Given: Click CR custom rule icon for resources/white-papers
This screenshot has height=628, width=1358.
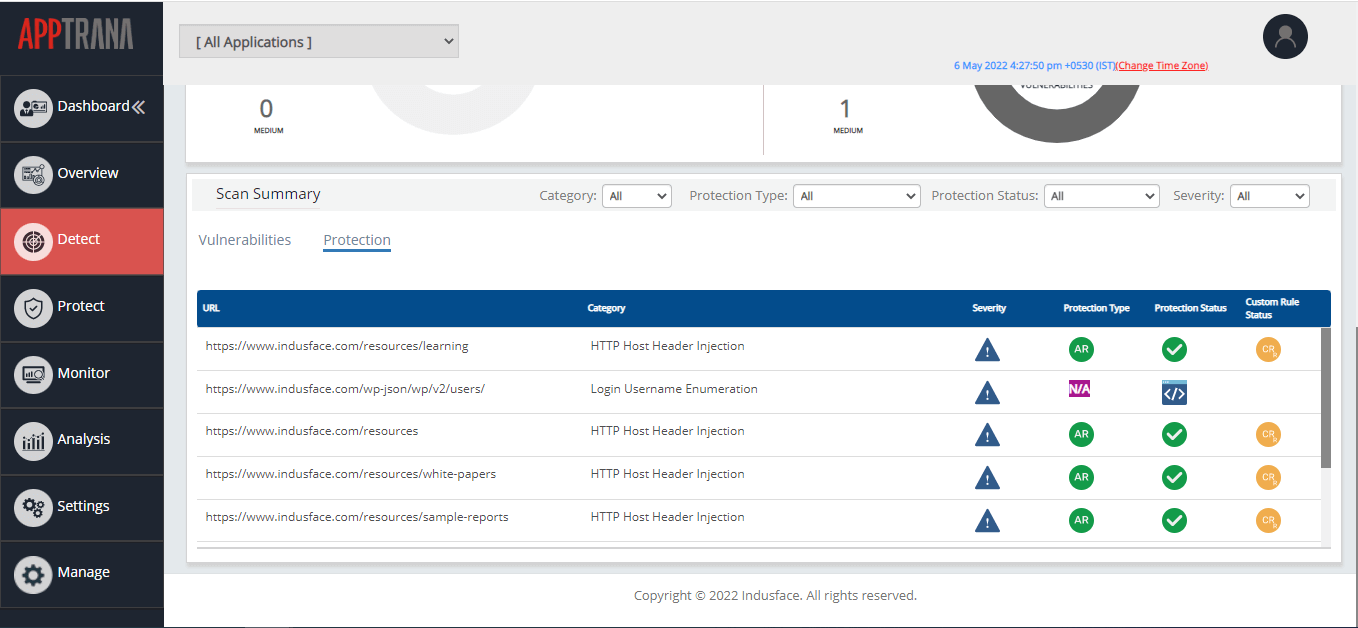Looking at the screenshot, I should coord(1268,477).
